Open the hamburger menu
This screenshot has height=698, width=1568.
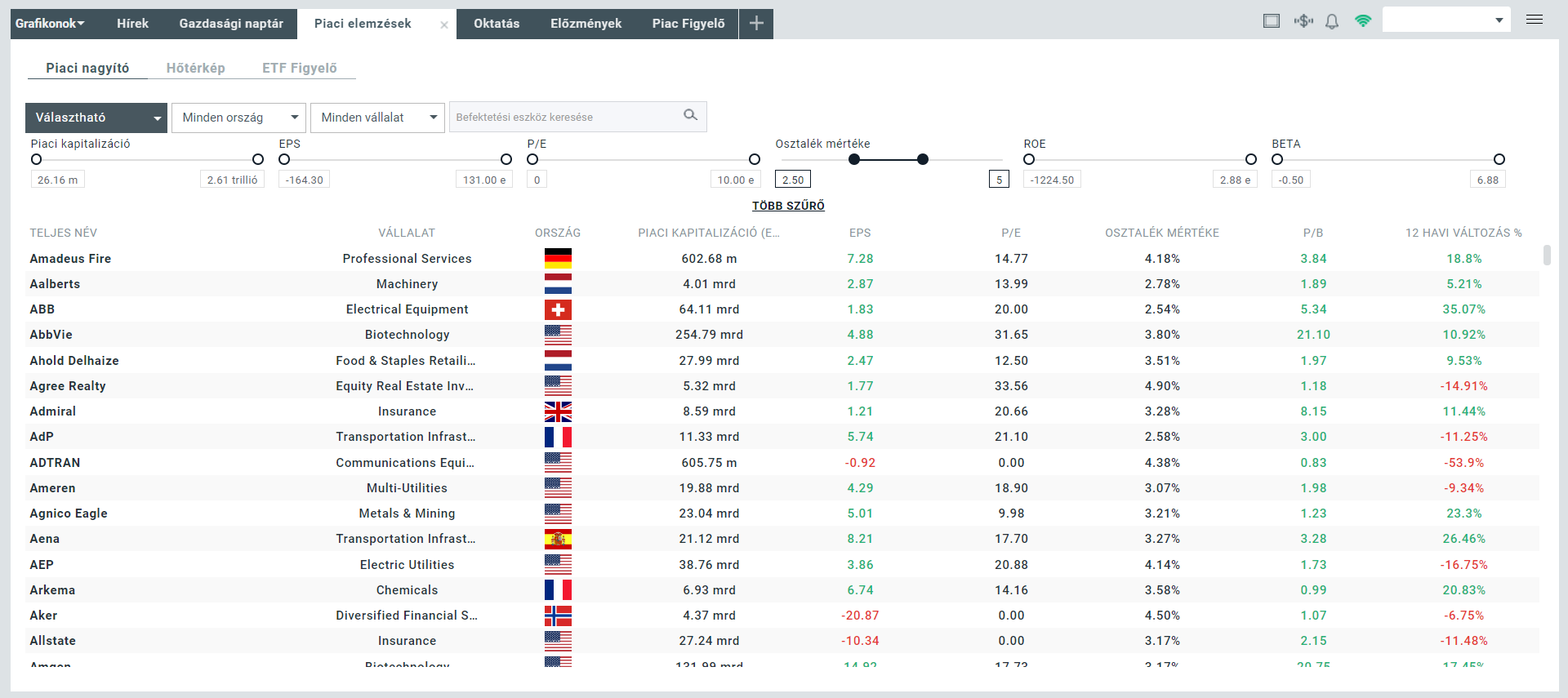pyautogui.click(x=1534, y=20)
